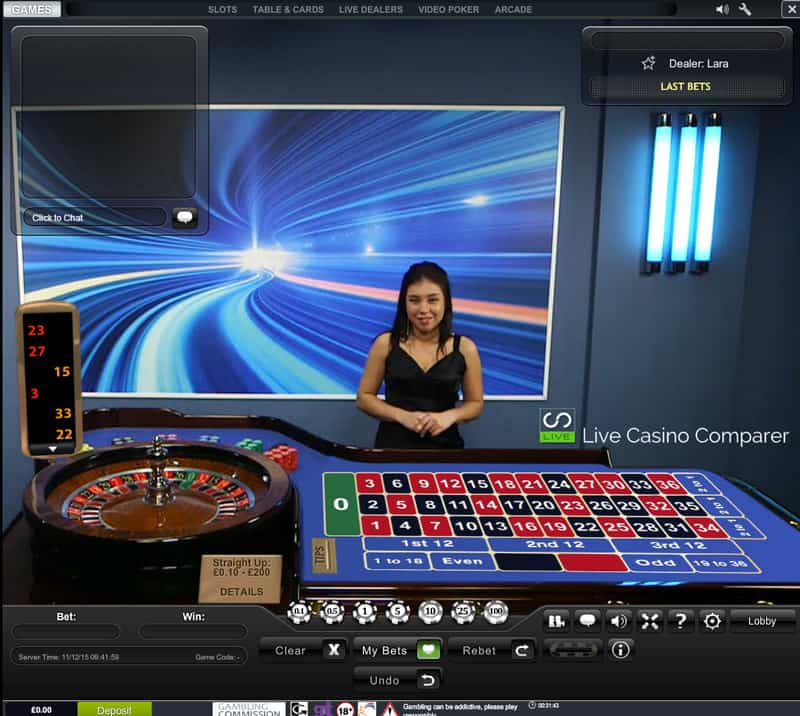Select the 1 value betting chip
This screenshot has height=716, width=800.
click(365, 611)
